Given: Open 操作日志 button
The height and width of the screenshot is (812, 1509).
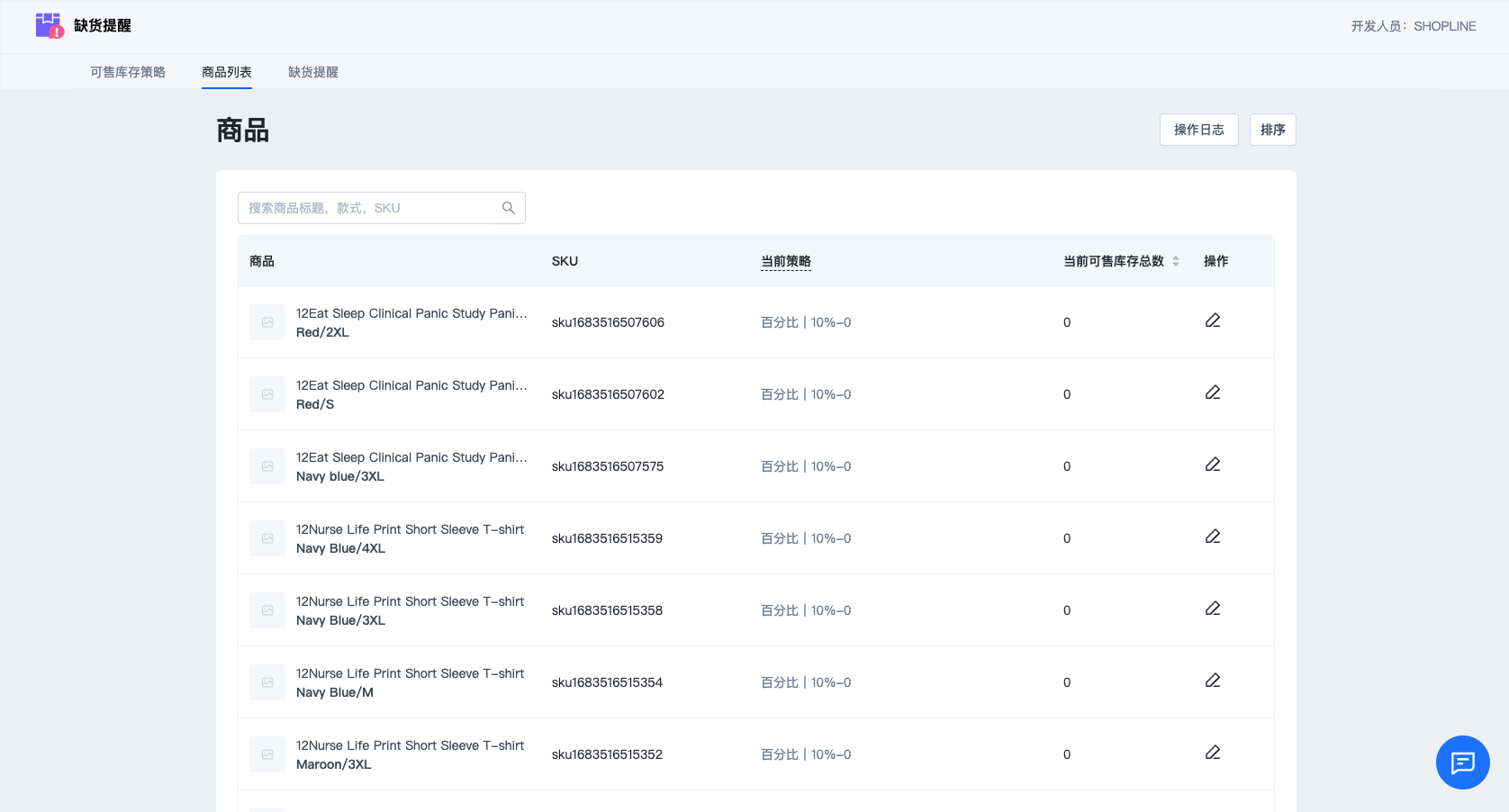Looking at the screenshot, I should 1199,130.
